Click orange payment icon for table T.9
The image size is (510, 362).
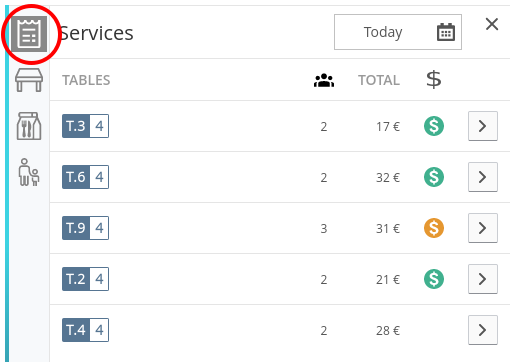[x=434, y=228]
